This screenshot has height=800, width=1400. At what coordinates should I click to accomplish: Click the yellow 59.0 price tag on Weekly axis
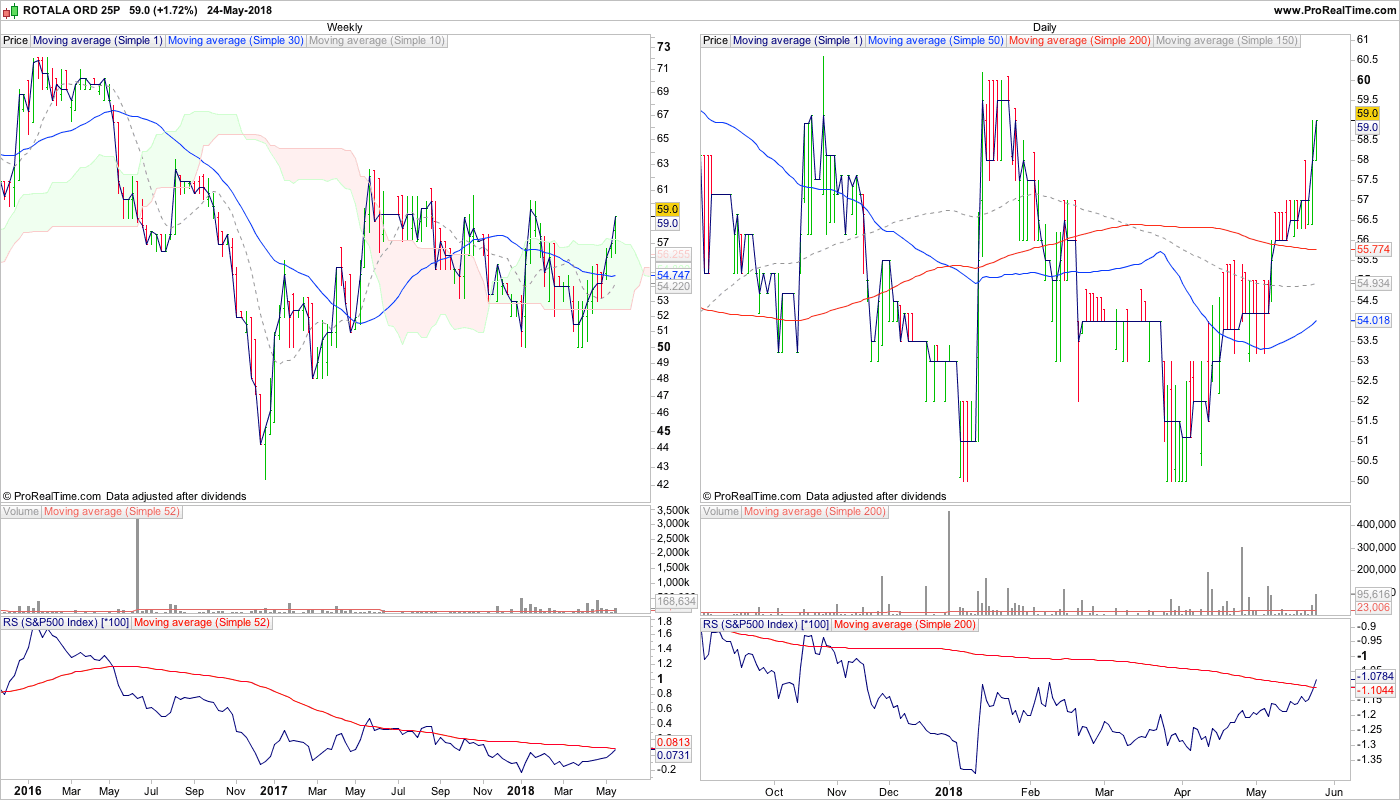[667, 210]
